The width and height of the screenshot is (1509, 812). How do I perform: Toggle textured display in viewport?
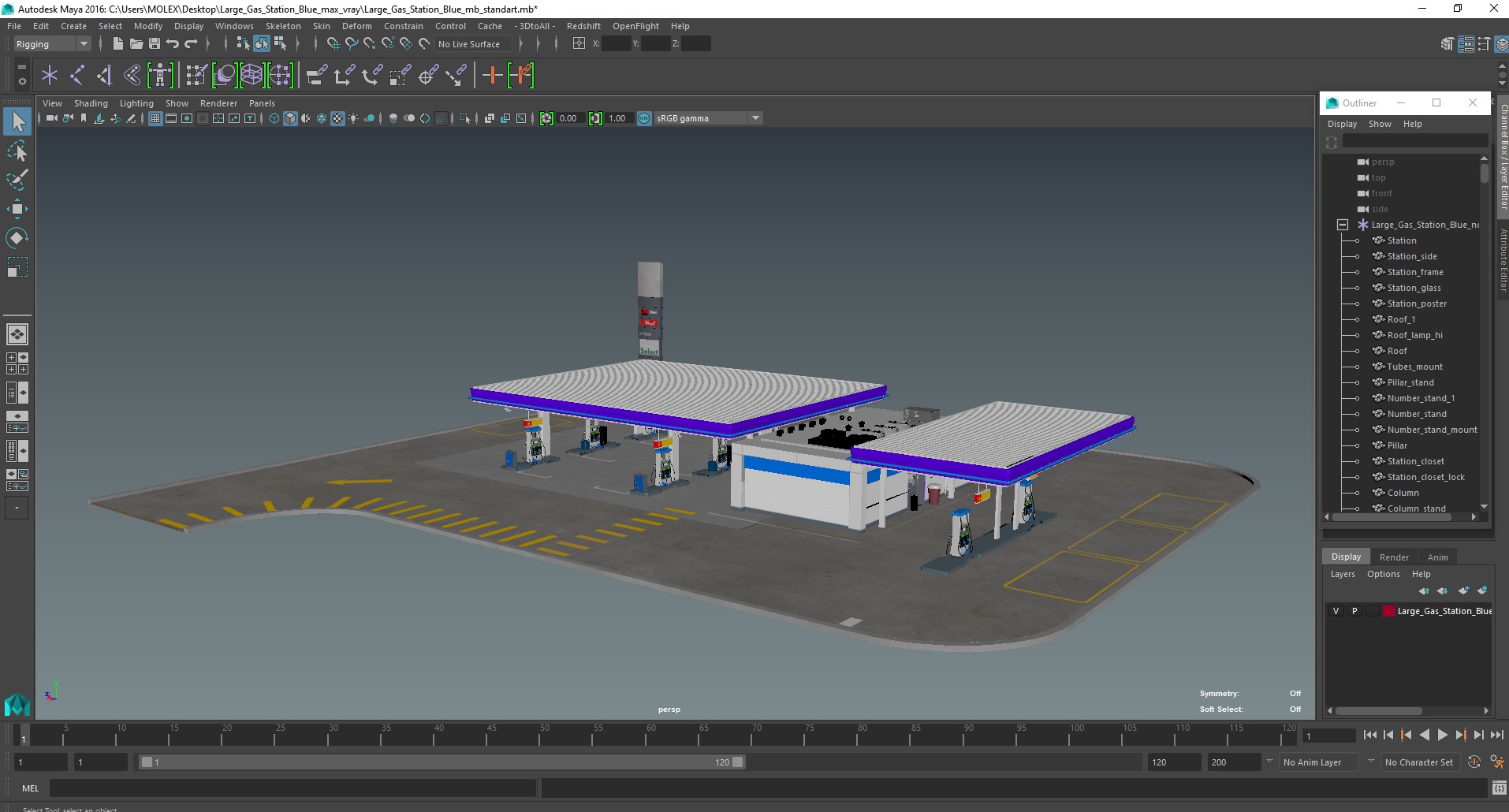click(x=337, y=118)
